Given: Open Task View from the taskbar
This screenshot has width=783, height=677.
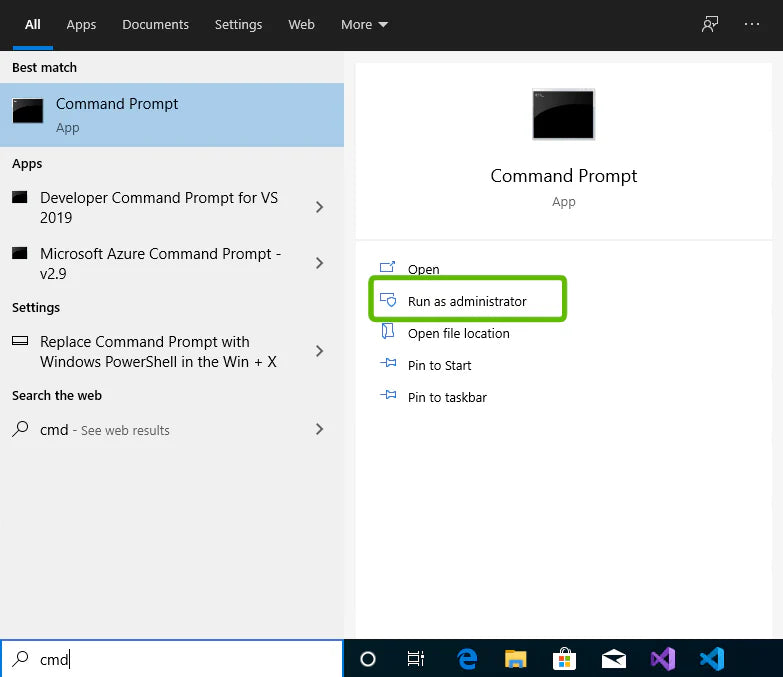Looking at the screenshot, I should point(416,659).
